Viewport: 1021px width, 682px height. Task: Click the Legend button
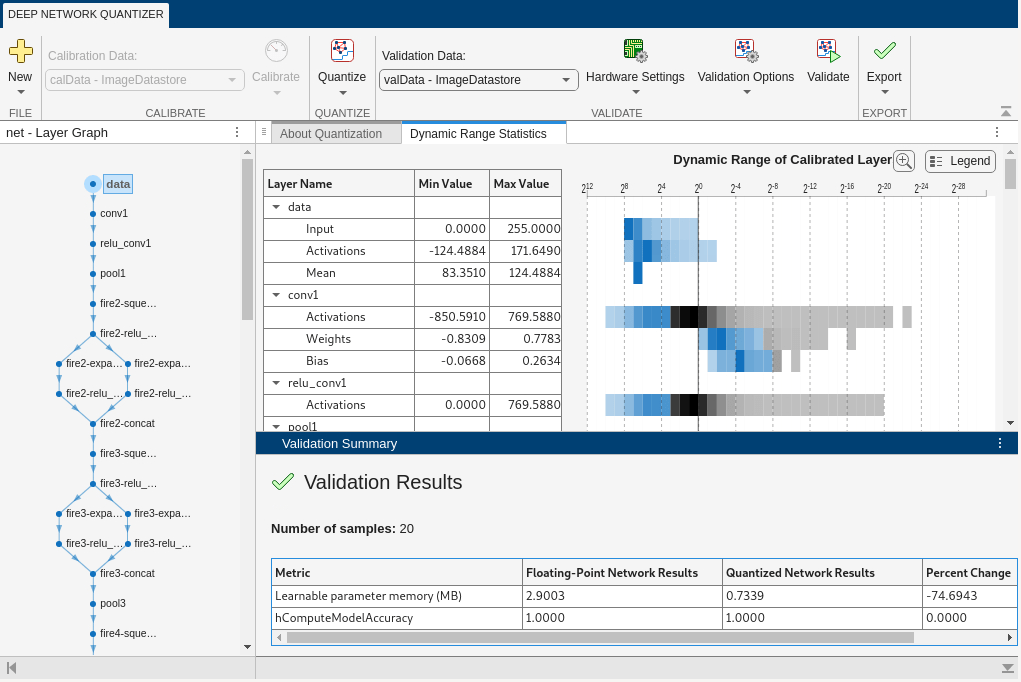click(x=960, y=161)
